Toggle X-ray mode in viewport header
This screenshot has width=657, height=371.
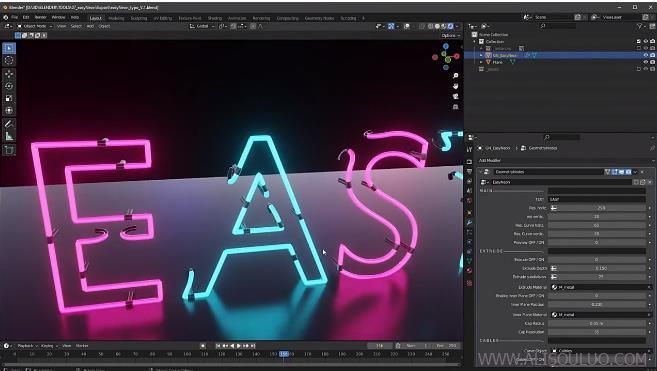point(422,26)
